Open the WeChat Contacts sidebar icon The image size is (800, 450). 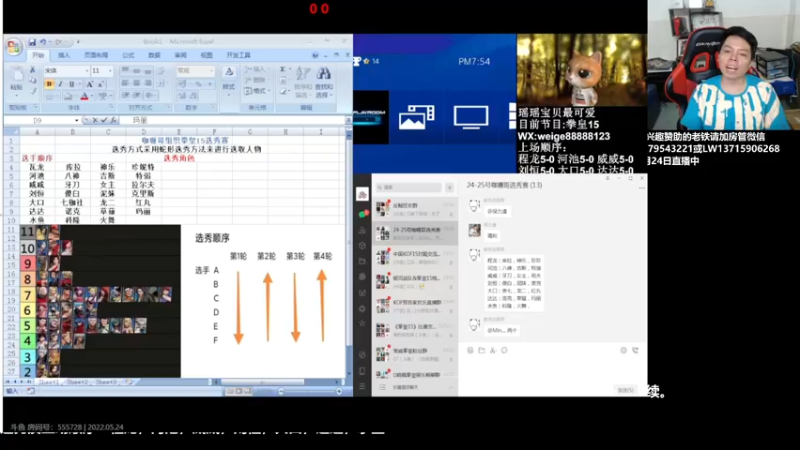pos(362,230)
